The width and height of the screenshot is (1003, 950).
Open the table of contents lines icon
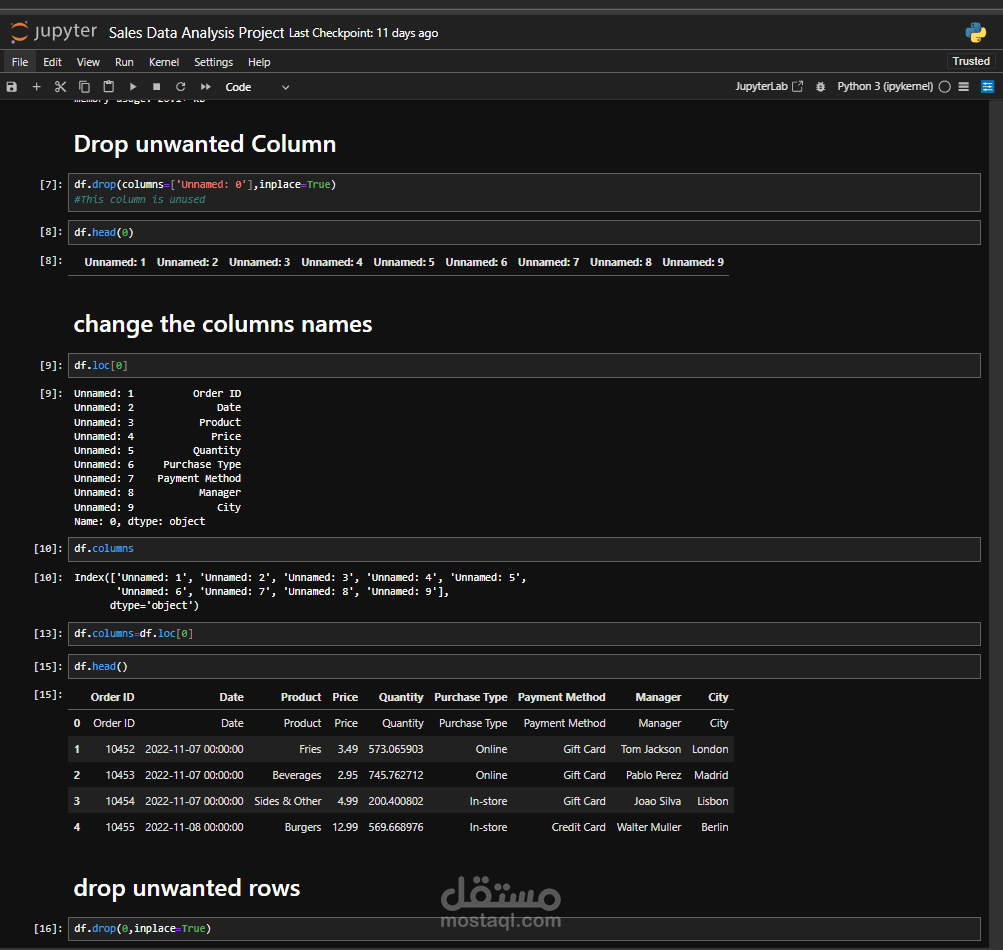964,87
